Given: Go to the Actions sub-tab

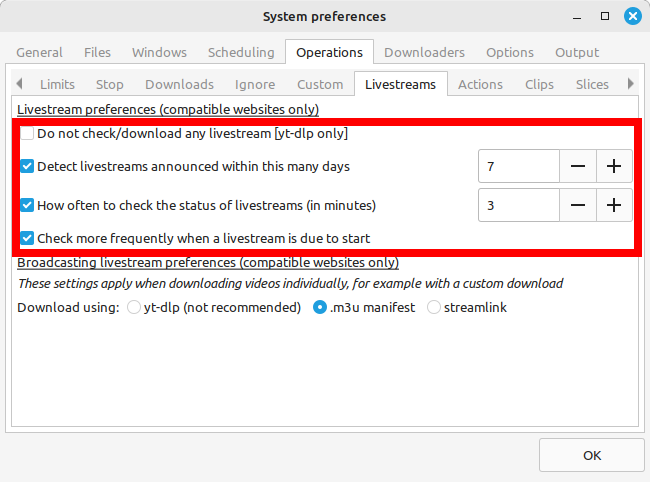Looking at the screenshot, I should (480, 85).
